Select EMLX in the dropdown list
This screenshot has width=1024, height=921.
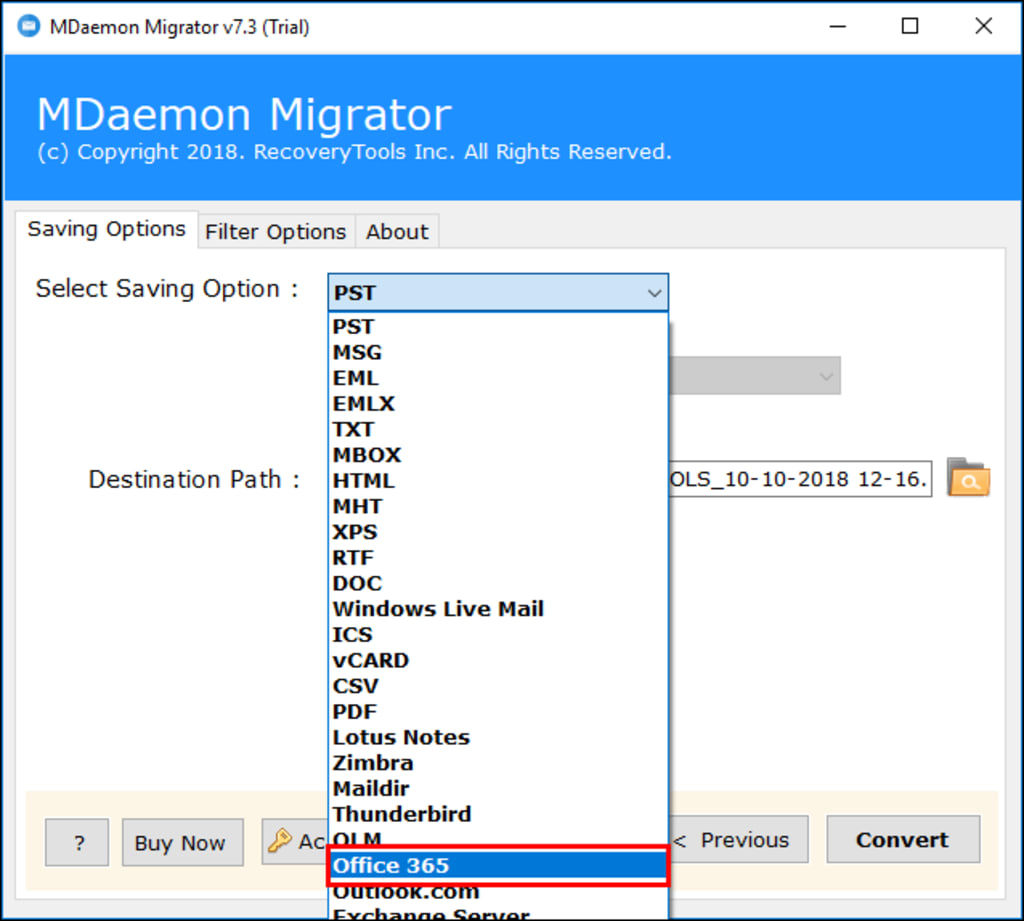498,403
